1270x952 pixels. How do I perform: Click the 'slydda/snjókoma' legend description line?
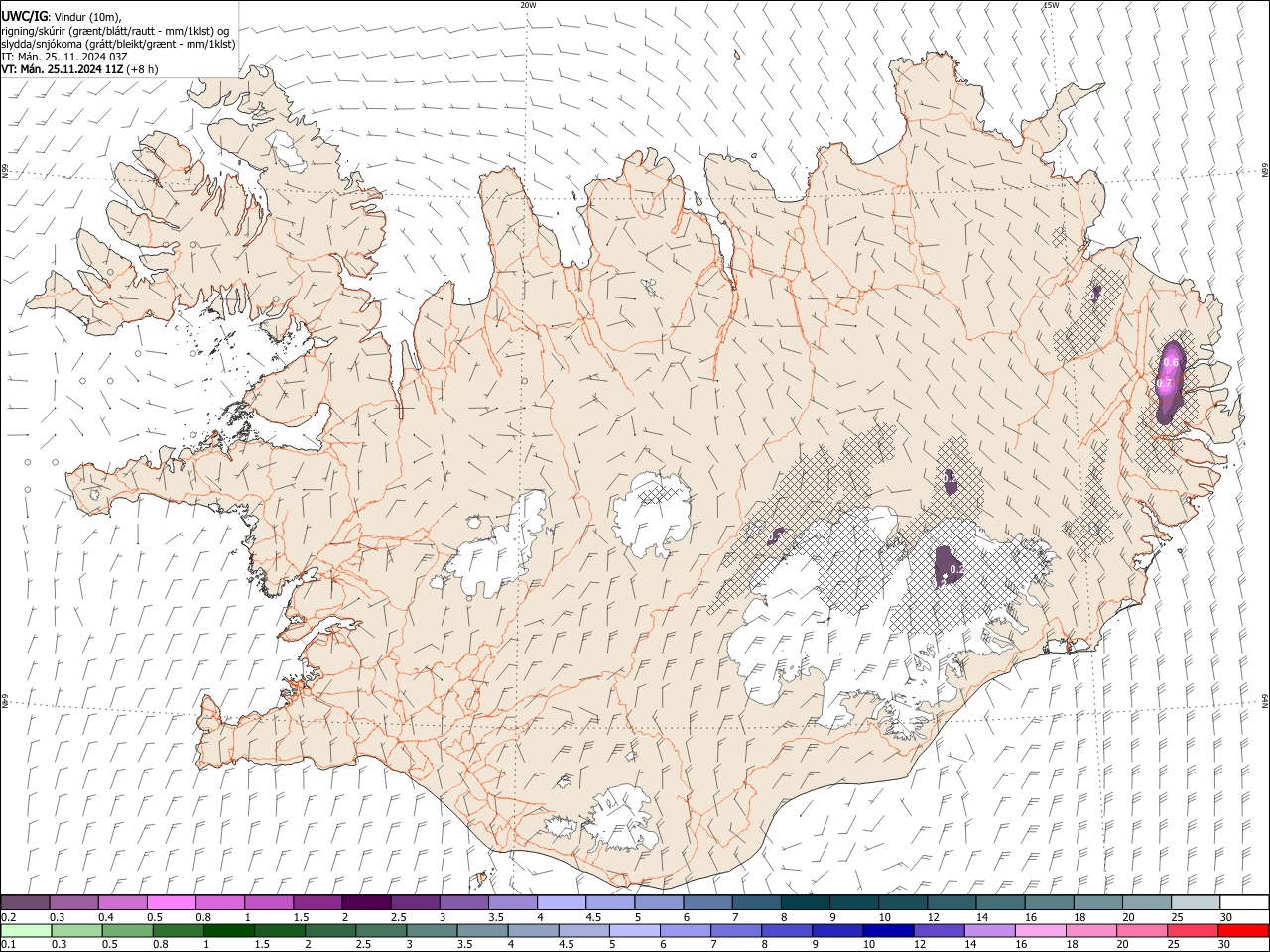[118, 44]
